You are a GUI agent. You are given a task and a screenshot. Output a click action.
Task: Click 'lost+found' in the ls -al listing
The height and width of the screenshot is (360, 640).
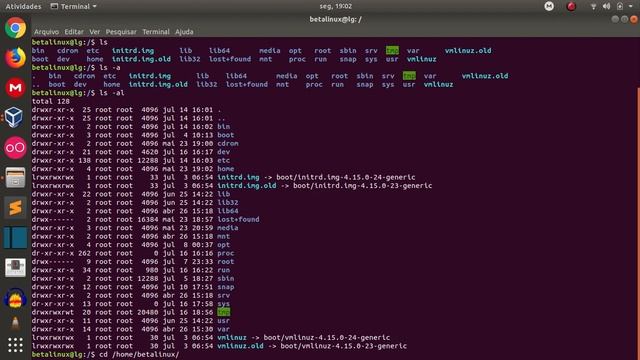click(x=238, y=219)
